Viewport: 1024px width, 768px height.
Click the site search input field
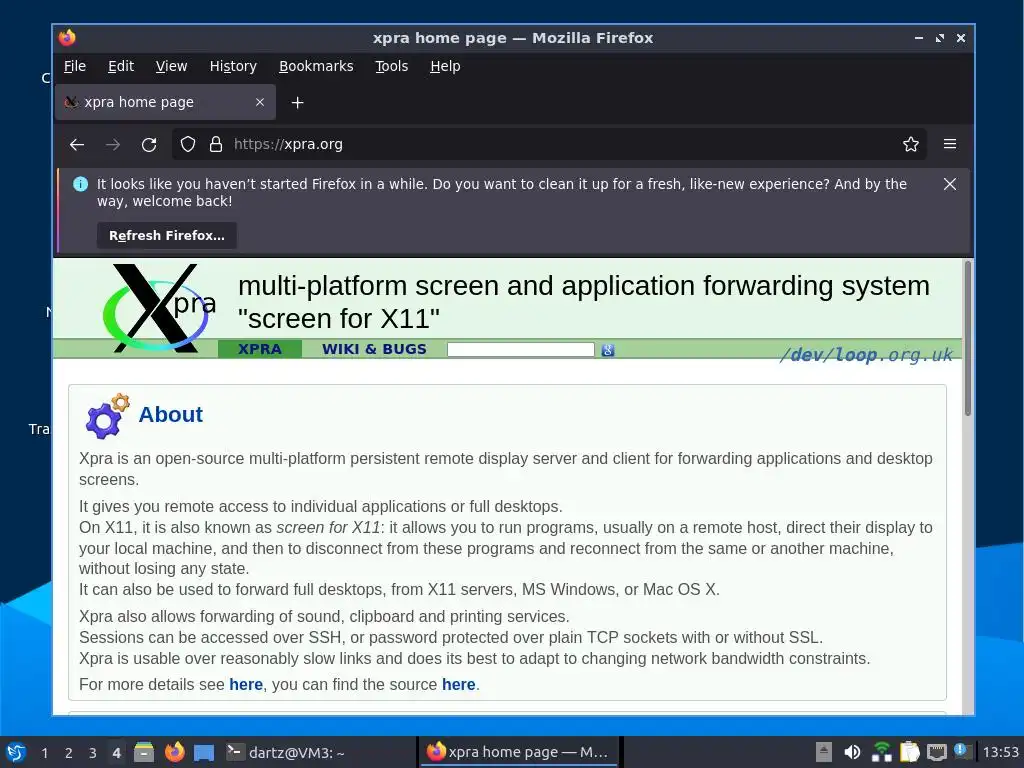click(x=520, y=349)
